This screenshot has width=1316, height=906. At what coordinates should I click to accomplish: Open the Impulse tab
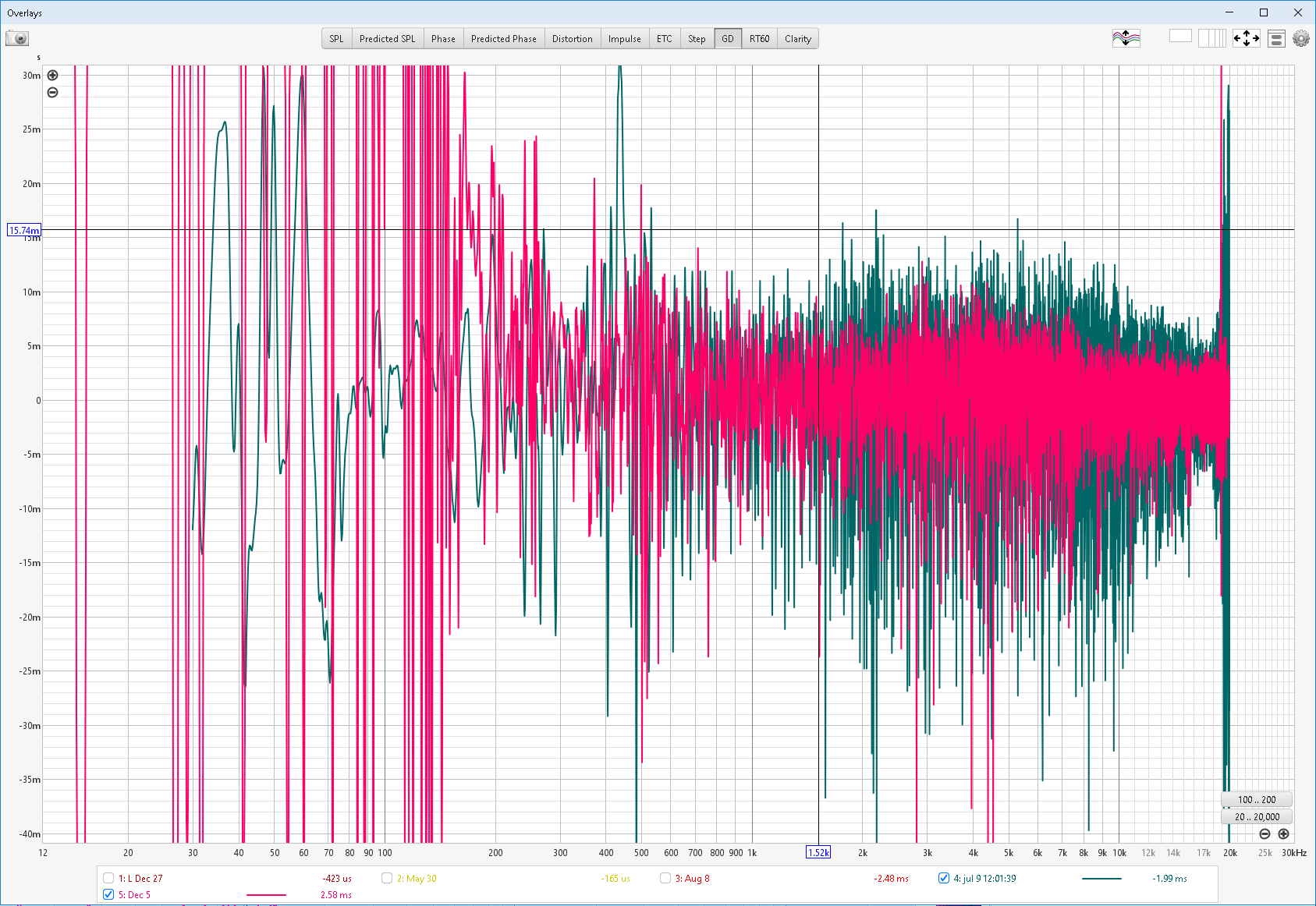pyautogui.click(x=625, y=39)
